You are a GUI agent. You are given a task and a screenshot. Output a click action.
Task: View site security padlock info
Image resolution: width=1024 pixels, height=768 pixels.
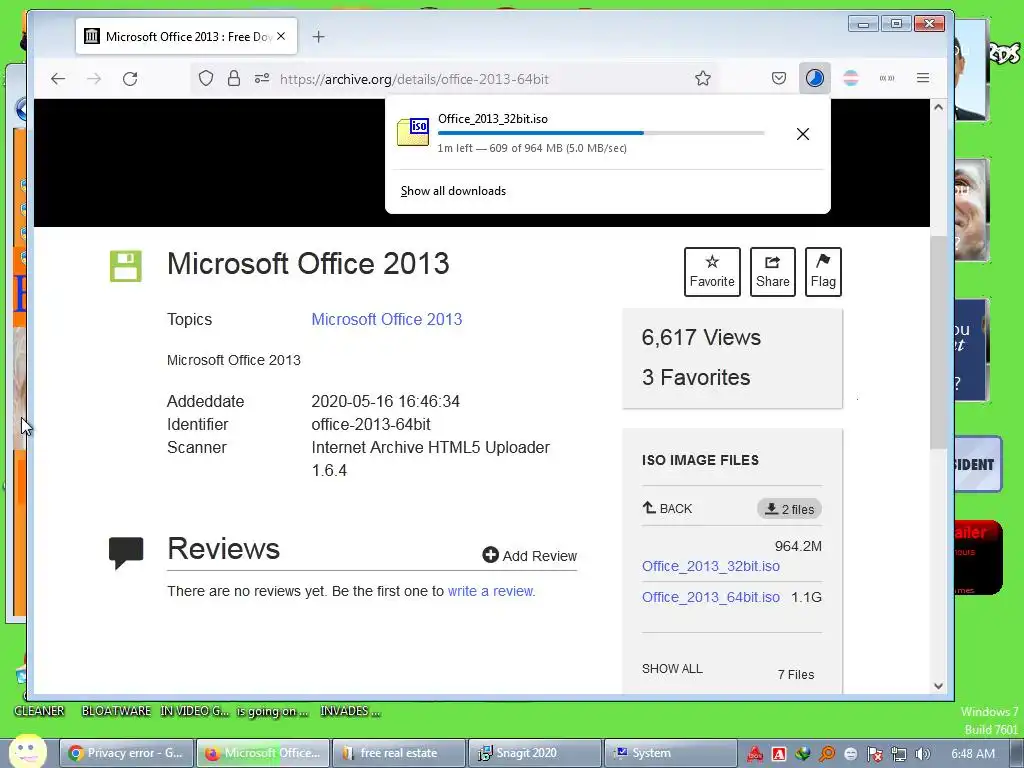pos(234,79)
